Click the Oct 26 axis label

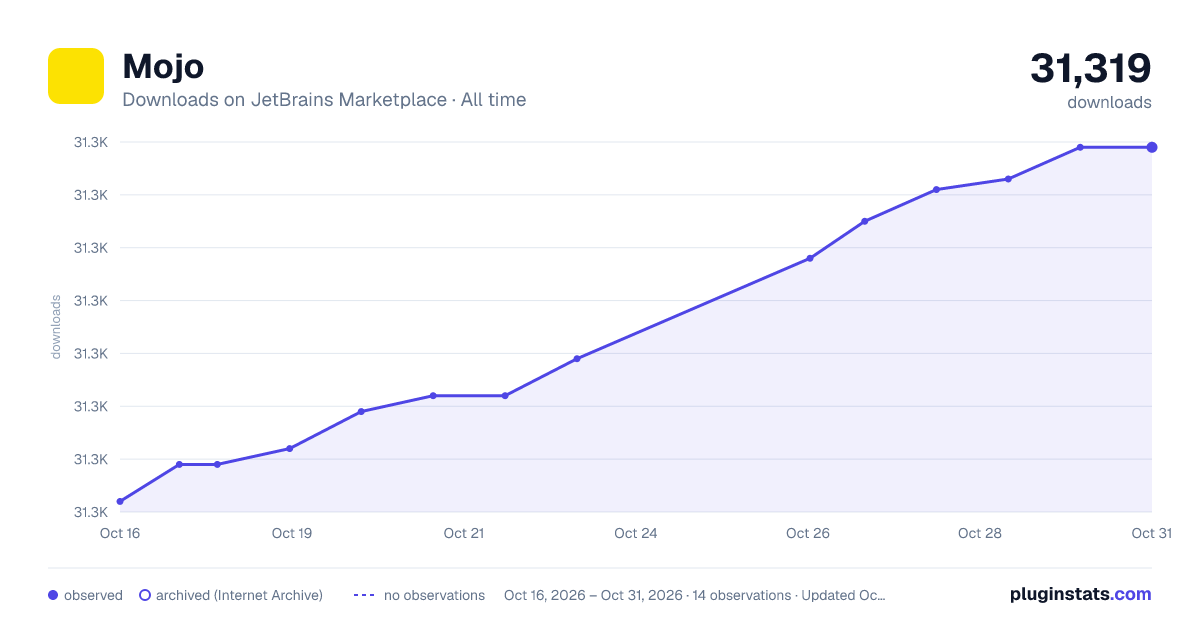coord(808,533)
